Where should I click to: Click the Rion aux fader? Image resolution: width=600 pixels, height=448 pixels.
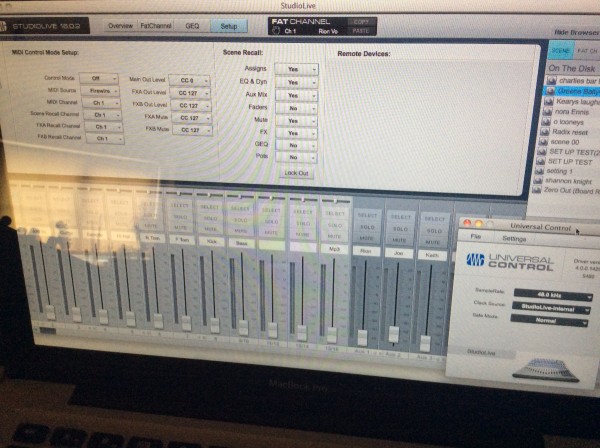tap(362, 337)
